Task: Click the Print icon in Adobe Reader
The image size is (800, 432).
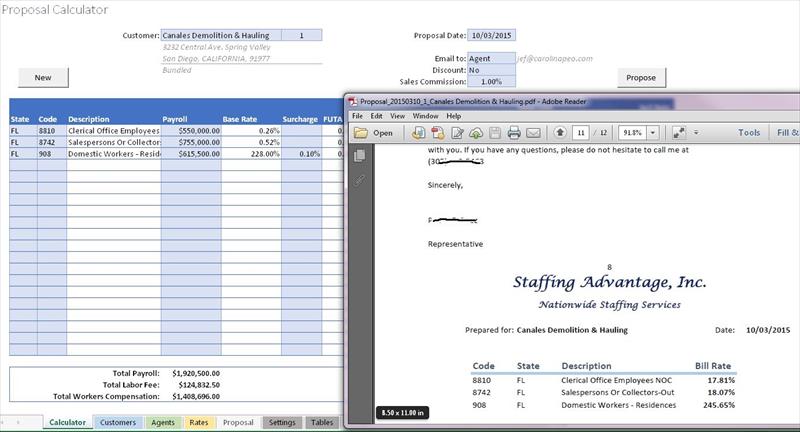Action: (514, 133)
